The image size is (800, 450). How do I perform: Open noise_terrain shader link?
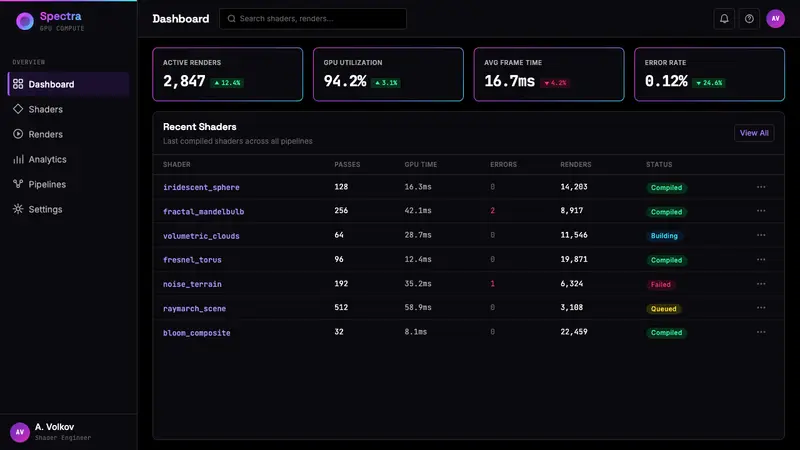click(x=192, y=284)
